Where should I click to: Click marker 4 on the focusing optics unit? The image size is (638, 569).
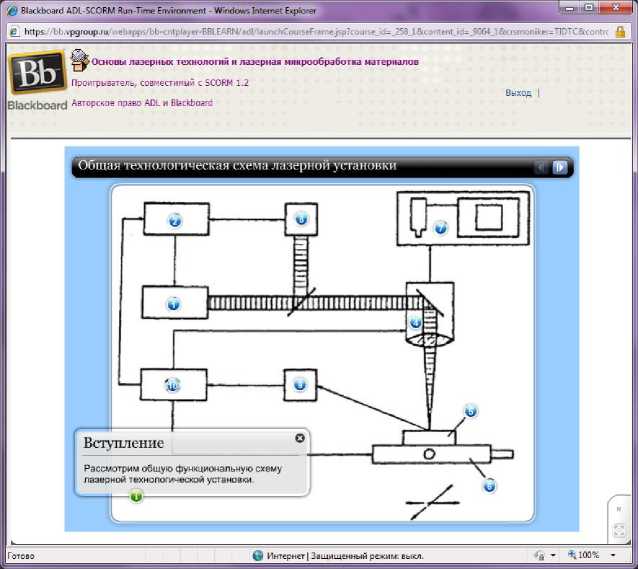click(x=415, y=323)
